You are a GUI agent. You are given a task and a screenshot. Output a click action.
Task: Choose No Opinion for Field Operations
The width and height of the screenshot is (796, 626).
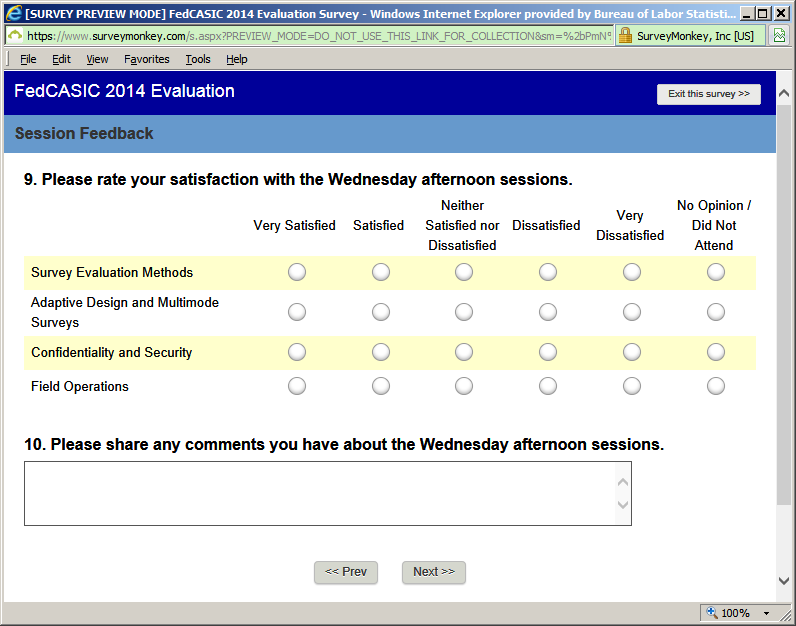point(716,386)
